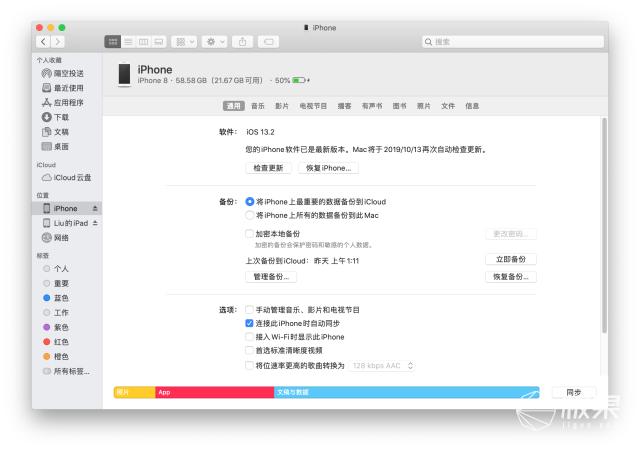
Task: Switch to the 播客 (Podcasts) tab
Action: (344, 106)
